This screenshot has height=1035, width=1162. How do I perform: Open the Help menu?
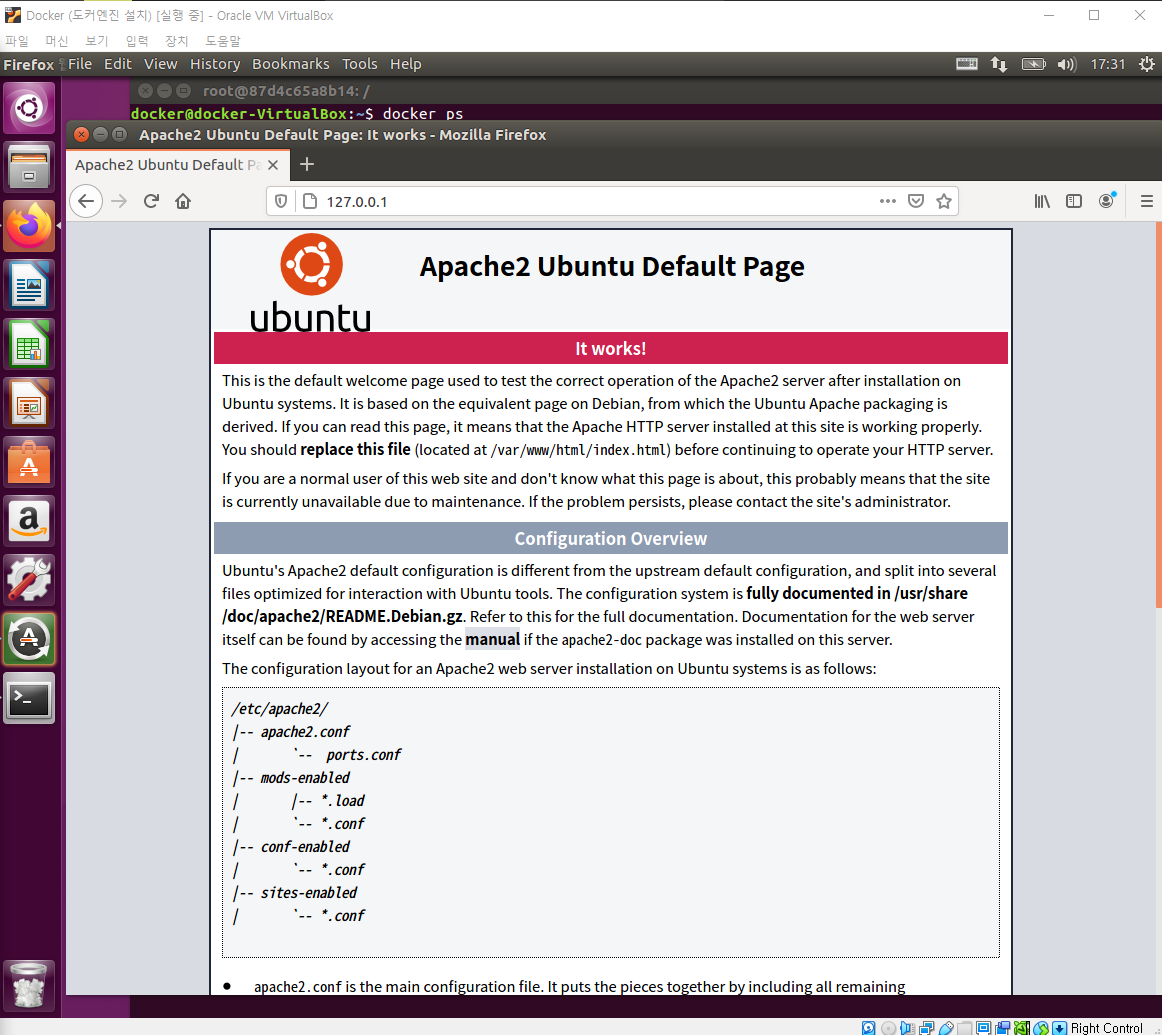point(405,64)
